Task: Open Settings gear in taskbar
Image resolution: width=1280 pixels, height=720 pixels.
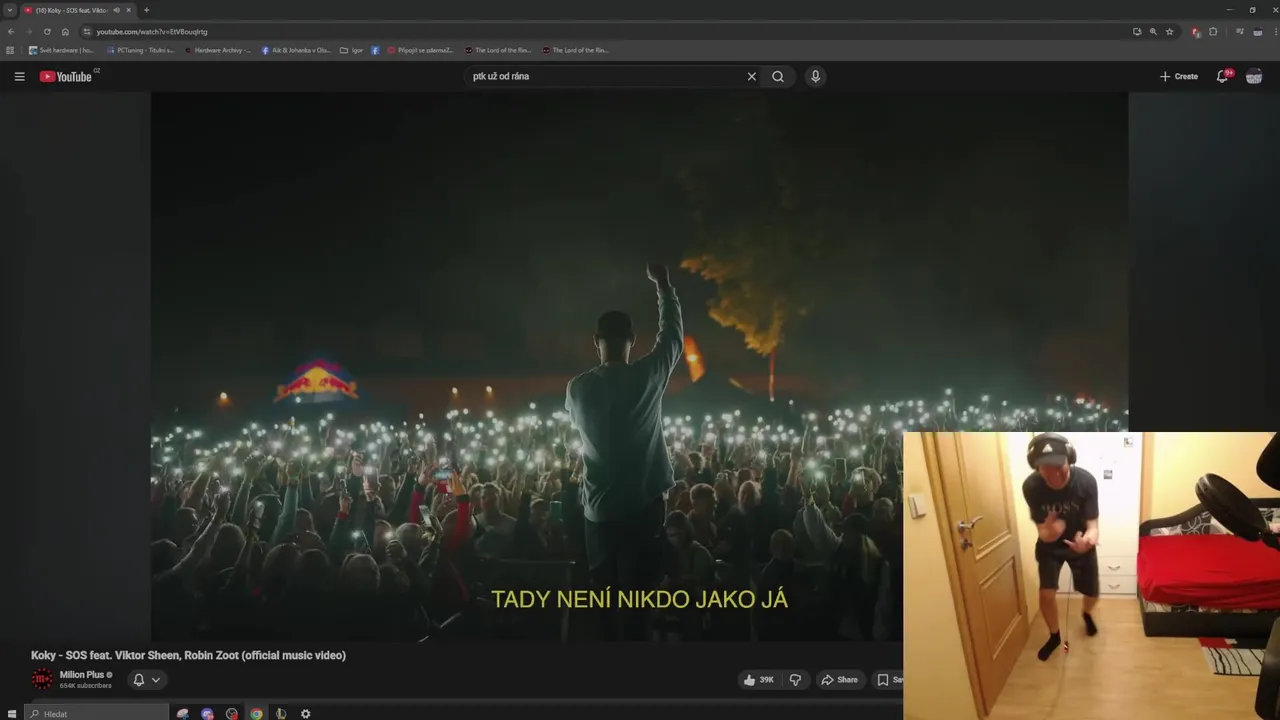Action: 305,713
